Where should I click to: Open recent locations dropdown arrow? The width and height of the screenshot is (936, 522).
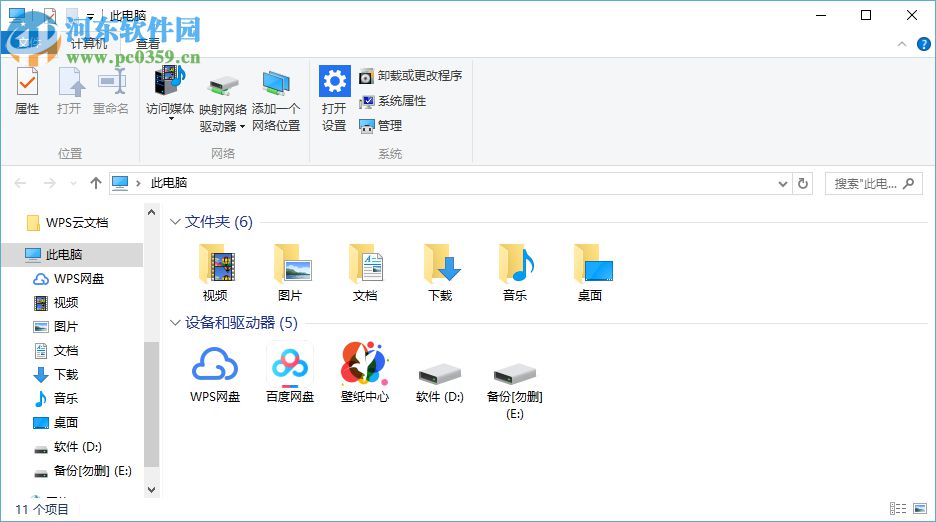(73, 184)
